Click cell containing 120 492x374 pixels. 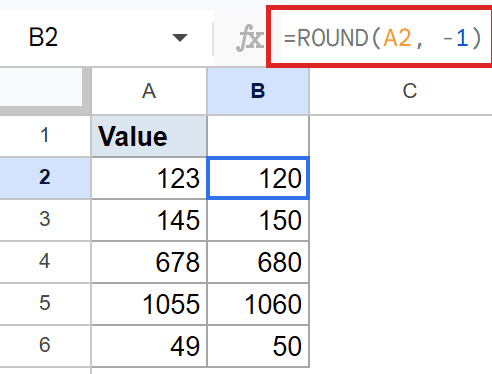[x=258, y=178]
